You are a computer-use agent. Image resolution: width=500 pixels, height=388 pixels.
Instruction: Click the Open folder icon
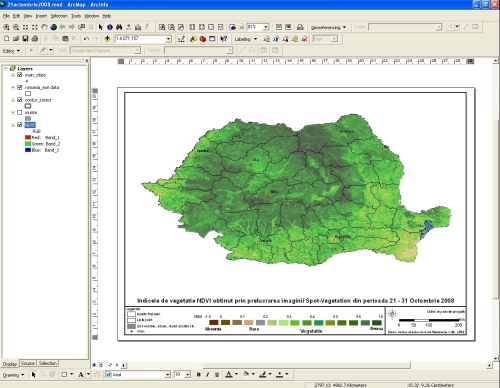click(x=16, y=39)
